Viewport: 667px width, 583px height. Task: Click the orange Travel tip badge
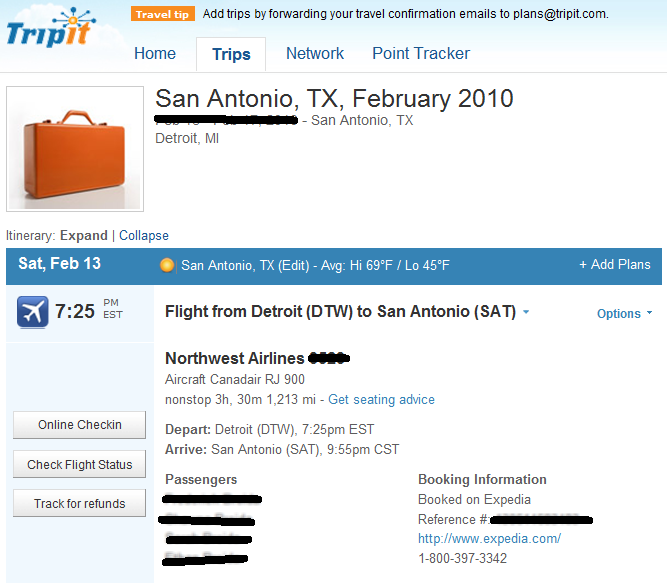[162, 14]
